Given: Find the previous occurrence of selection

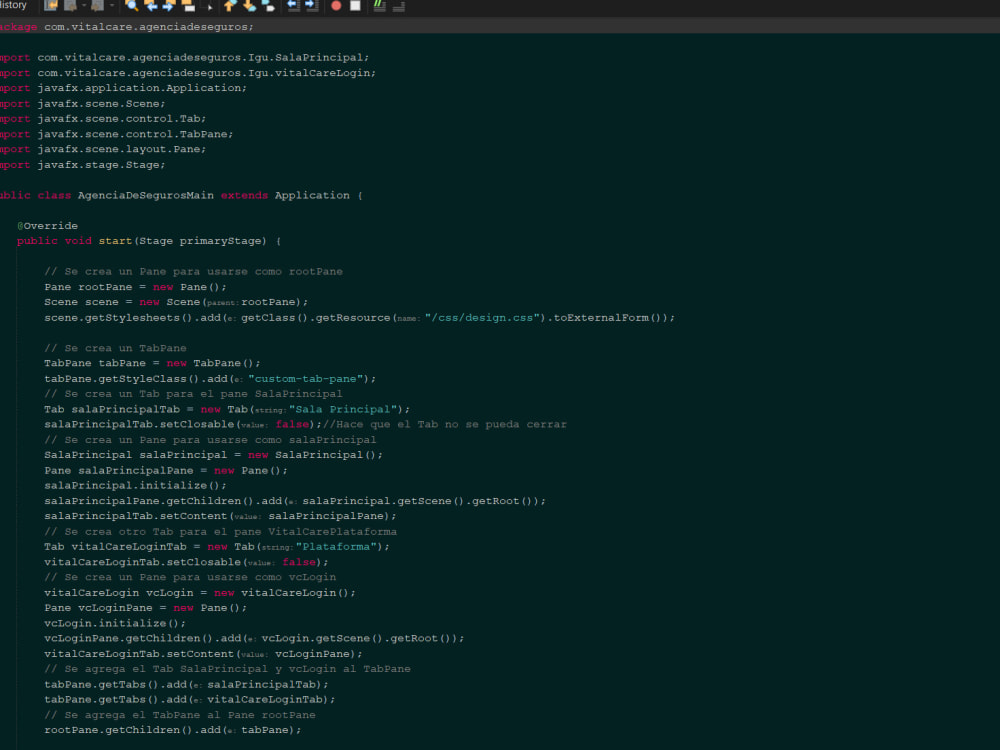Looking at the screenshot, I should tap(153, 6).
